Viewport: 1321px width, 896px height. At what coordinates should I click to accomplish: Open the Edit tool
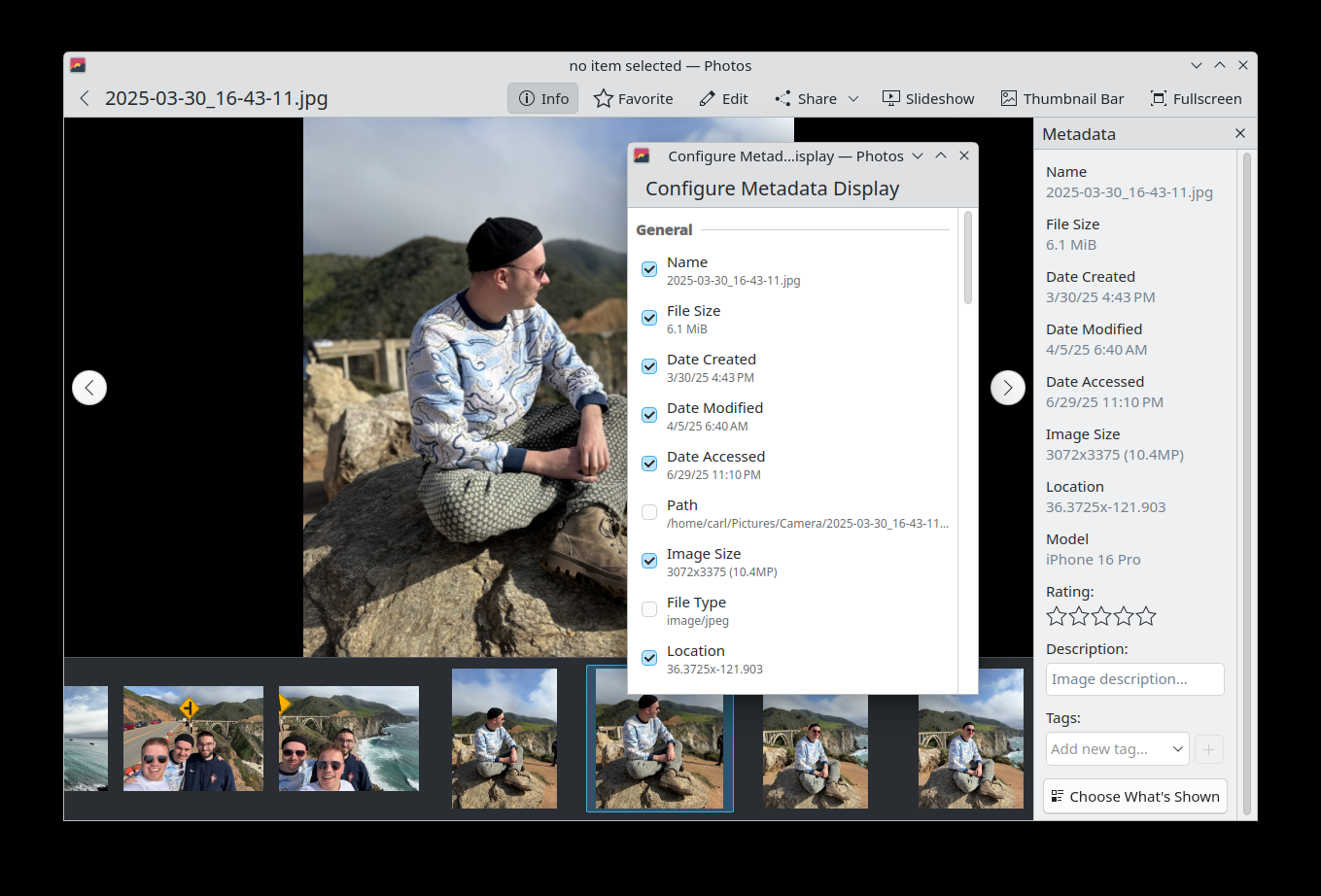click(x=724, y=98)
